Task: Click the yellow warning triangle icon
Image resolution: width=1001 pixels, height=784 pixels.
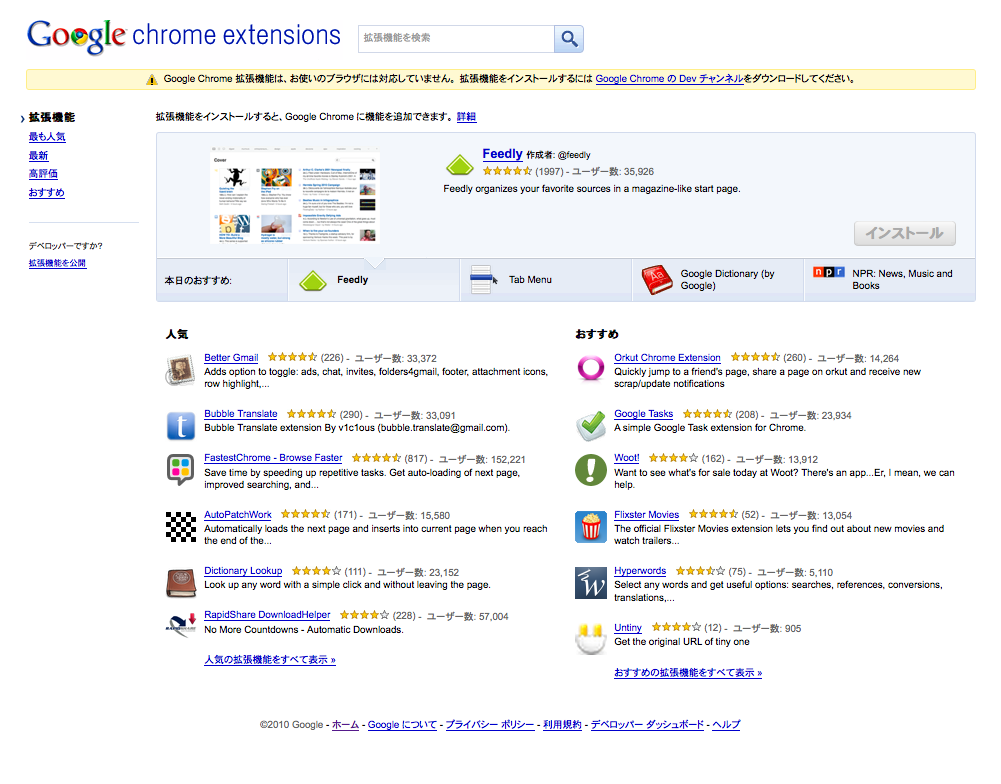Action: point(151,80)
